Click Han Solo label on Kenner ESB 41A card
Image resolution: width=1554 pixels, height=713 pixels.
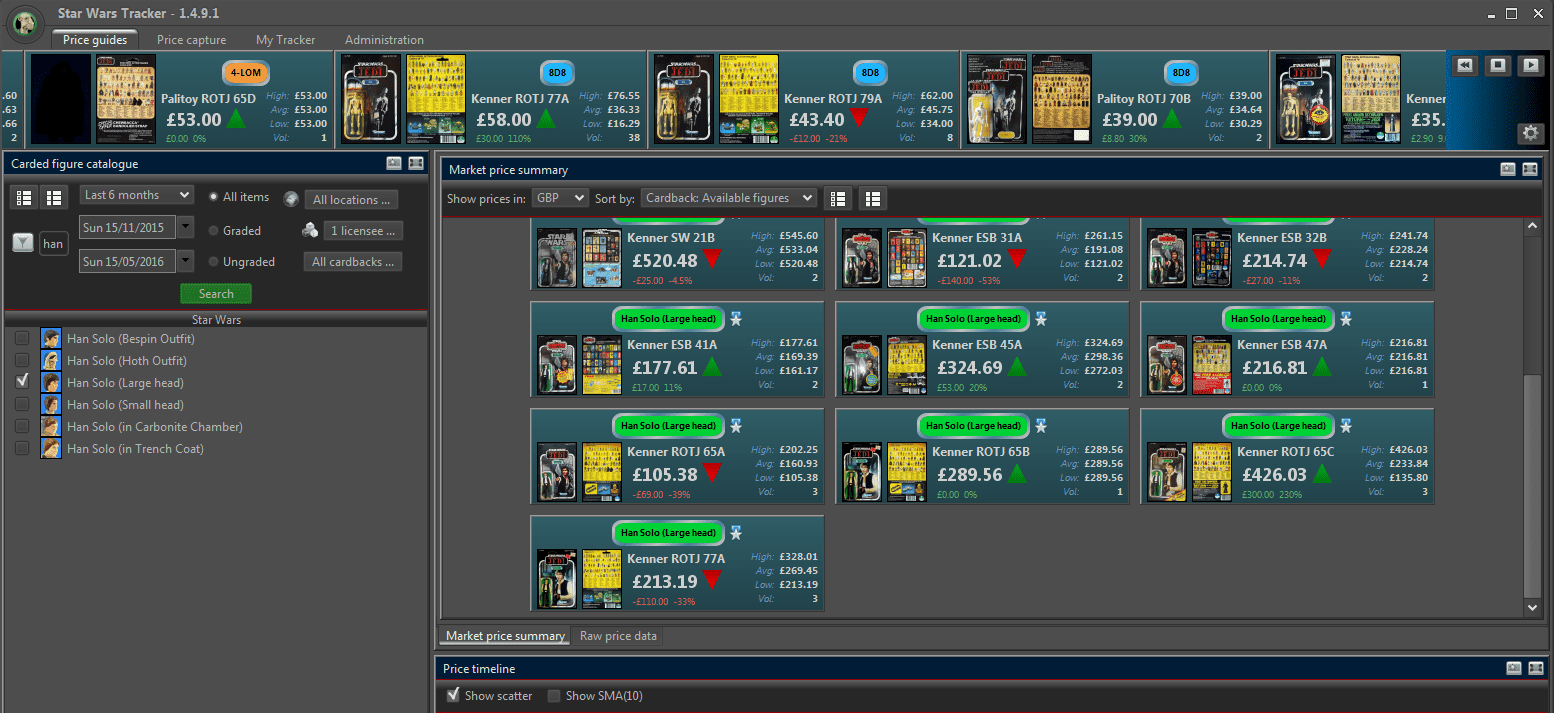(x=668, y=319)
